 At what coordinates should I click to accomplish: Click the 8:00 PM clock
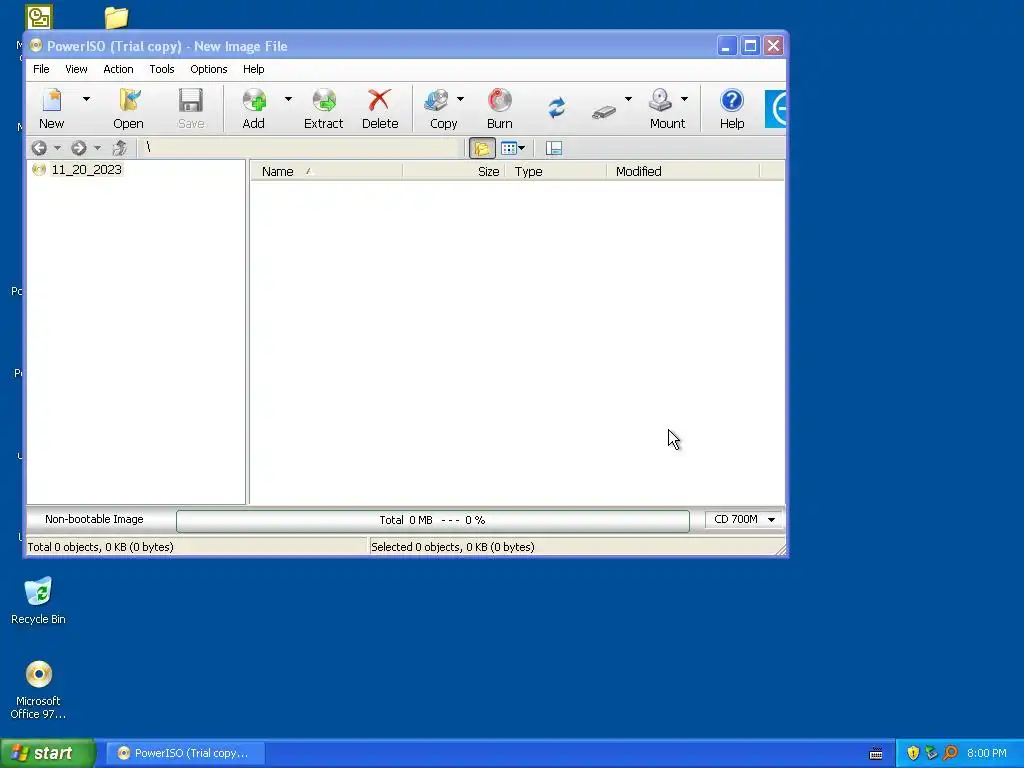tap(987, 753)
